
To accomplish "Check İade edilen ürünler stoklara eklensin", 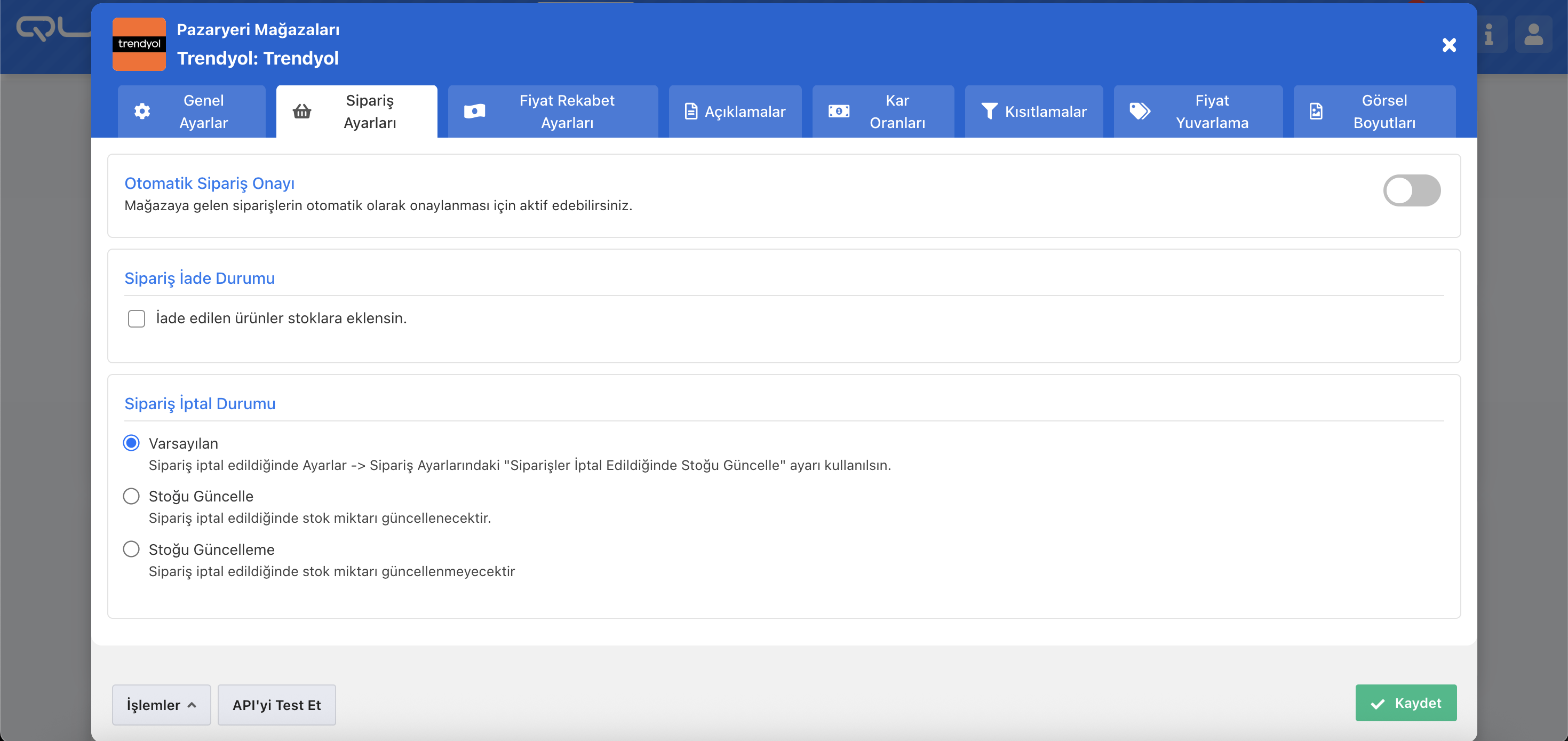I will pos(137,318).
